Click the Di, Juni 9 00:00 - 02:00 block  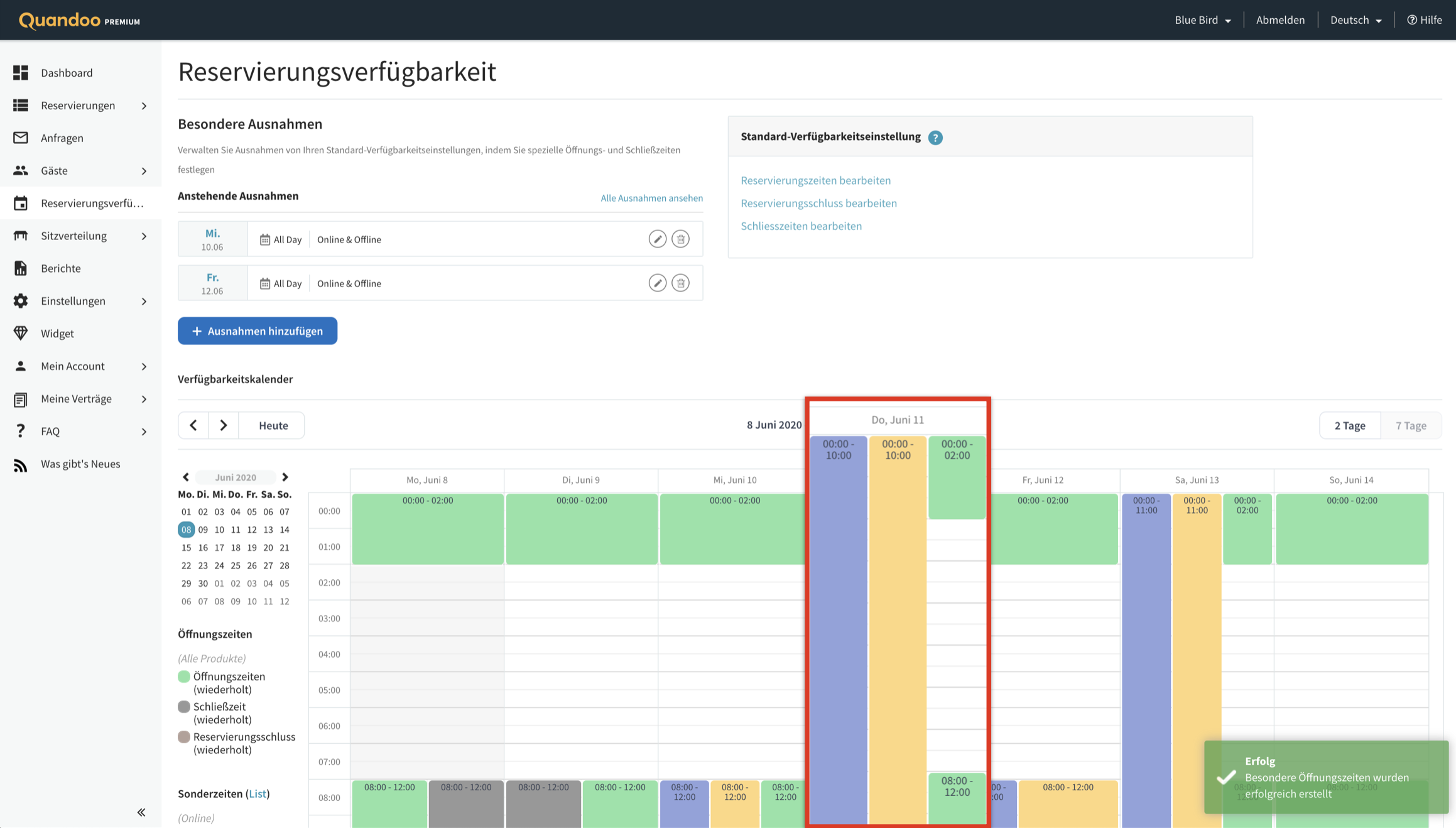tap(581, 529)
